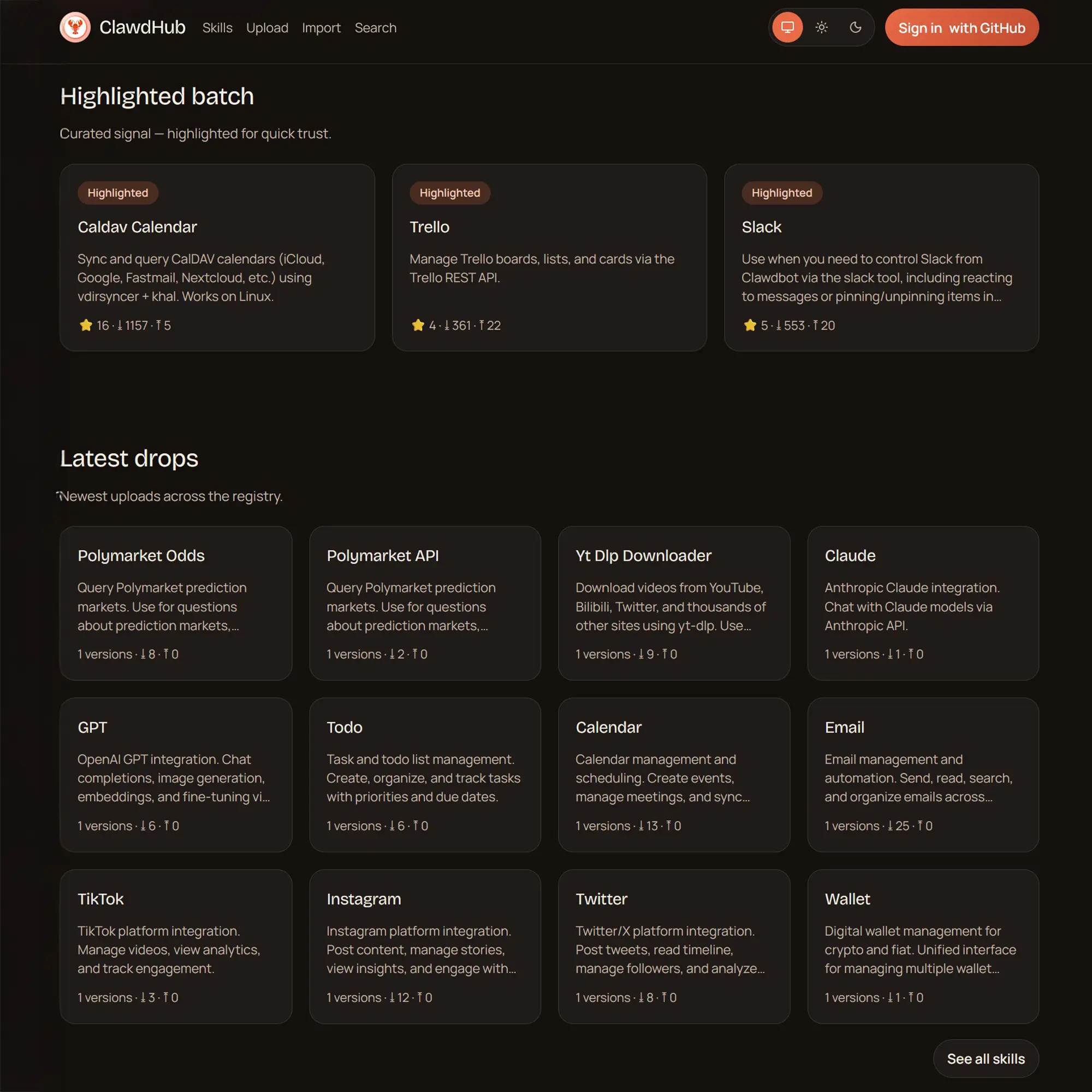Switch to system theme mode
The height and width of the screenshot is (1092, 1092).
click(x=787, y=27)
